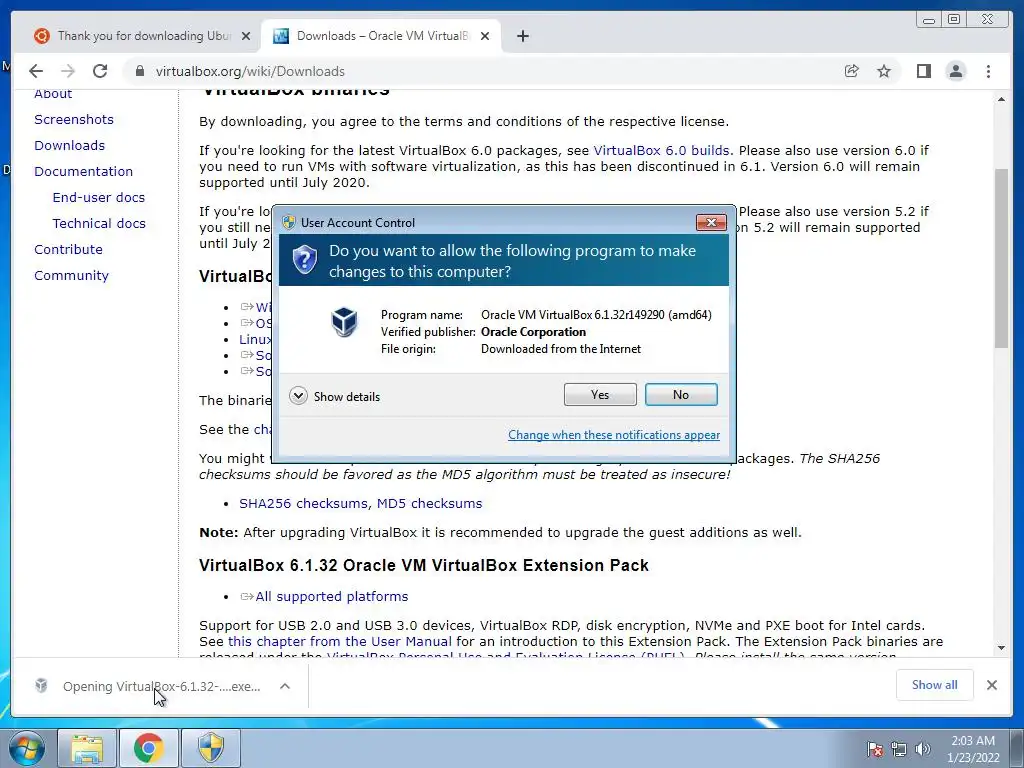Open Contribute link in sidebar
Image resolution: width=1024 pixels, height=768 pixels.
[68, 249]
